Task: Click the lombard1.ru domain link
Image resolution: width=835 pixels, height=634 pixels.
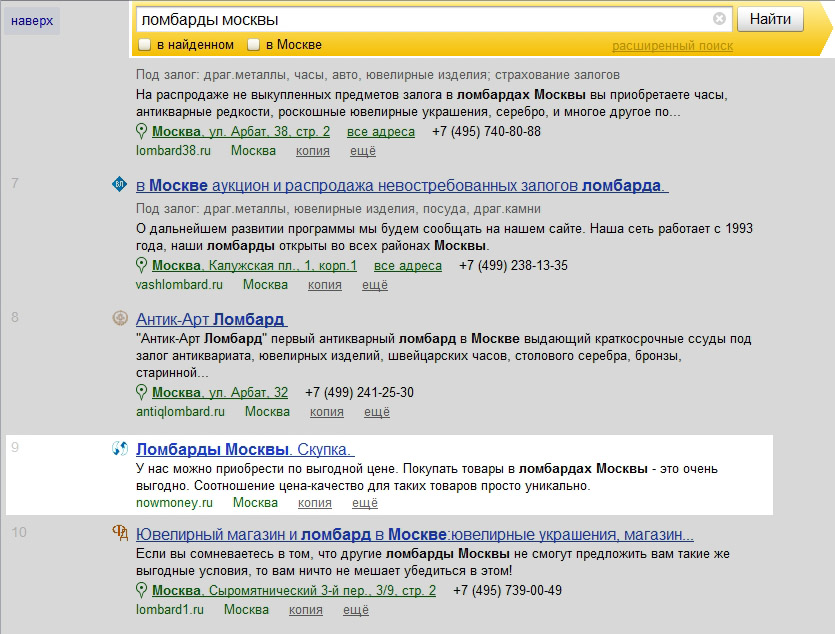Action: pyautogui.click(x=170, y=610)
